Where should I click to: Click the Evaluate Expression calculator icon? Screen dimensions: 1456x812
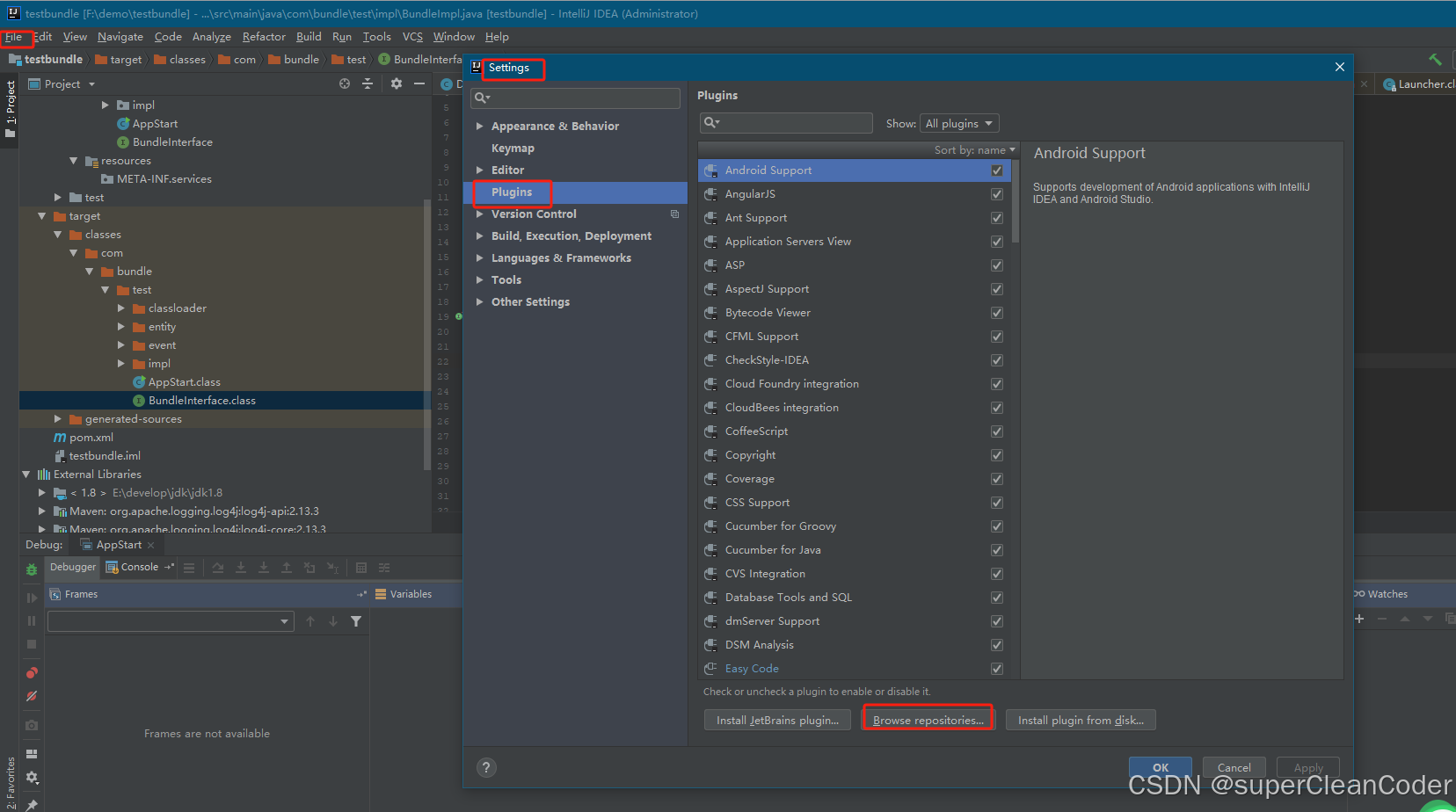point(361,568)
